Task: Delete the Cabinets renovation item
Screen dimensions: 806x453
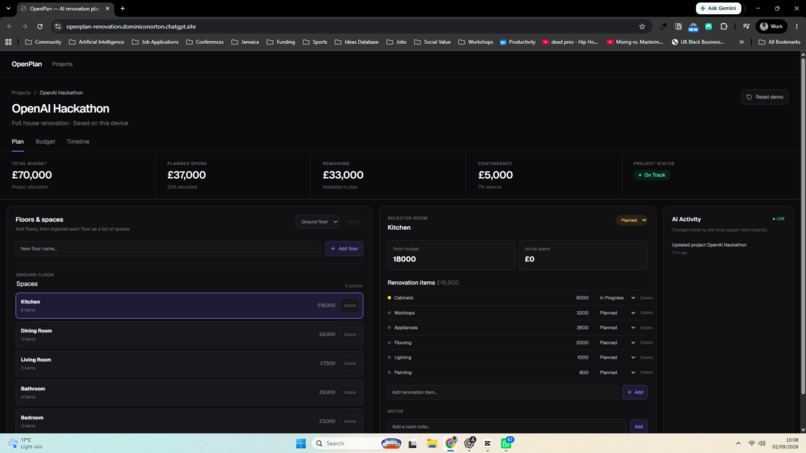Action: click(x=646, y=298)
